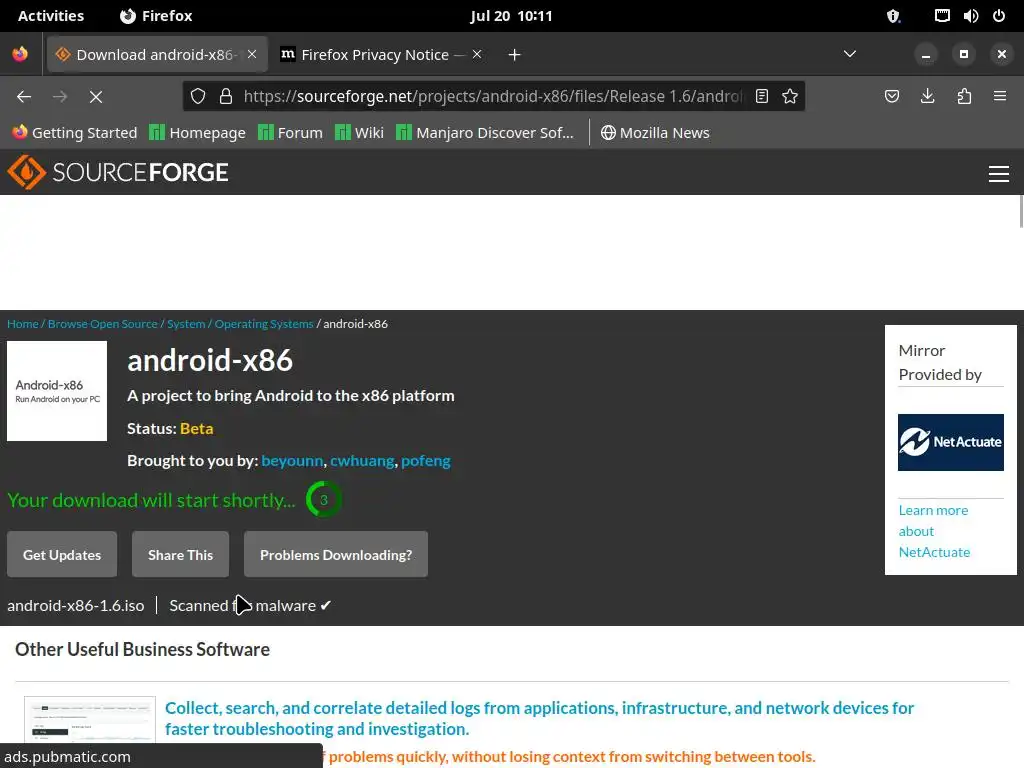Expand the list all tabs chevron
Screen dimensions: 1024x768
[850, 54]
